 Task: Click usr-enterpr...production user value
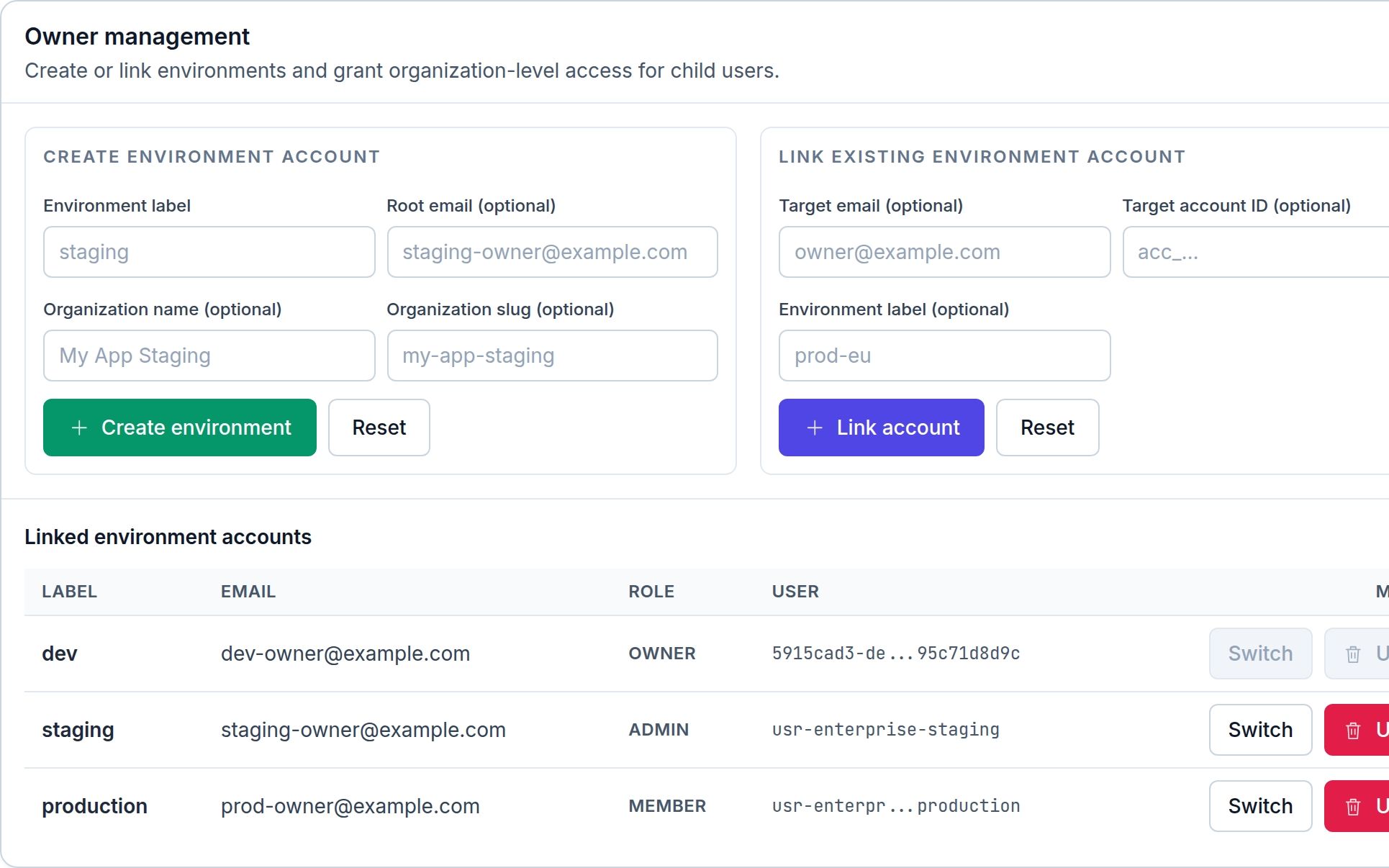pos(896,806)
